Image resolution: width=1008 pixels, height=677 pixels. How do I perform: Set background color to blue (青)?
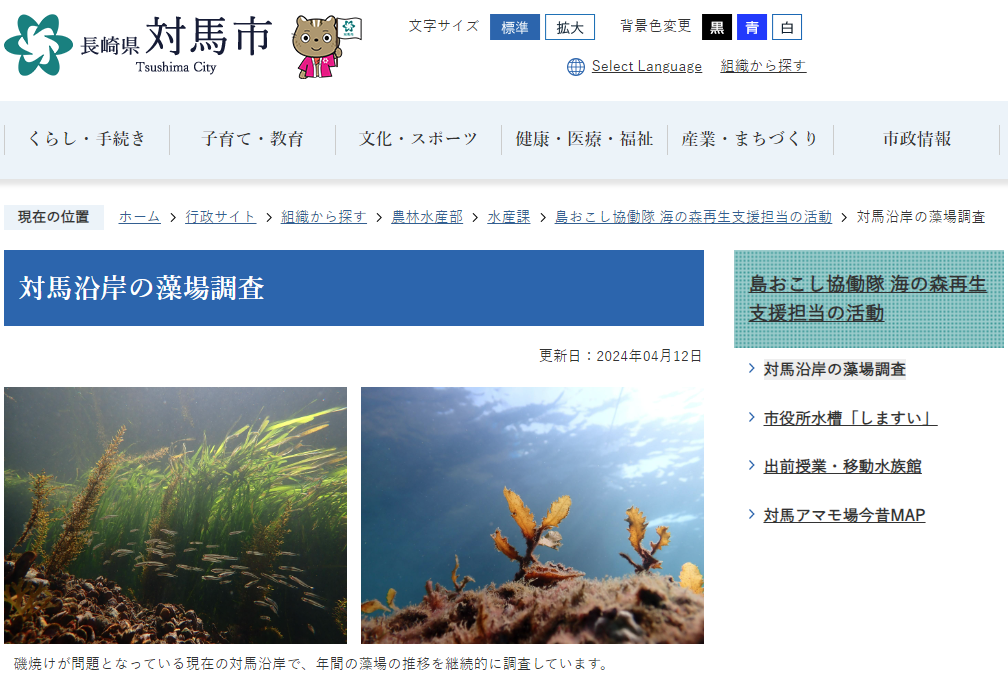(x=752, y=28)
